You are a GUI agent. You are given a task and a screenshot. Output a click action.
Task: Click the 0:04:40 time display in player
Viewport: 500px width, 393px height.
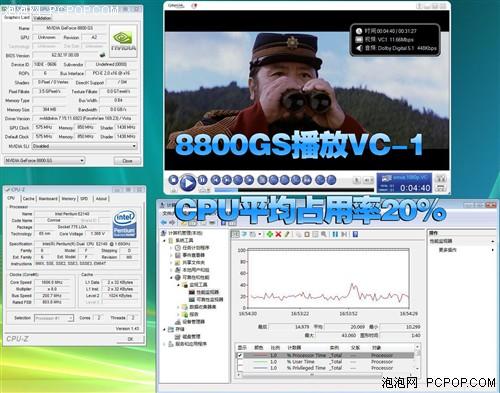(x=415, y=188)
